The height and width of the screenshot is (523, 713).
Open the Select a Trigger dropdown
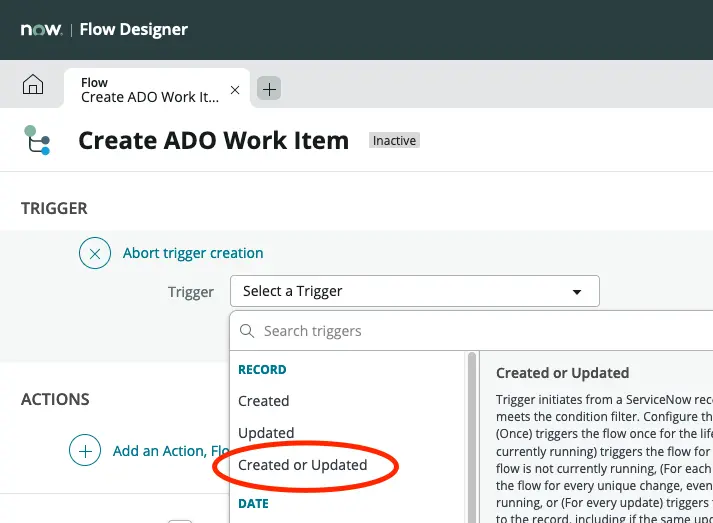(413, 291)
